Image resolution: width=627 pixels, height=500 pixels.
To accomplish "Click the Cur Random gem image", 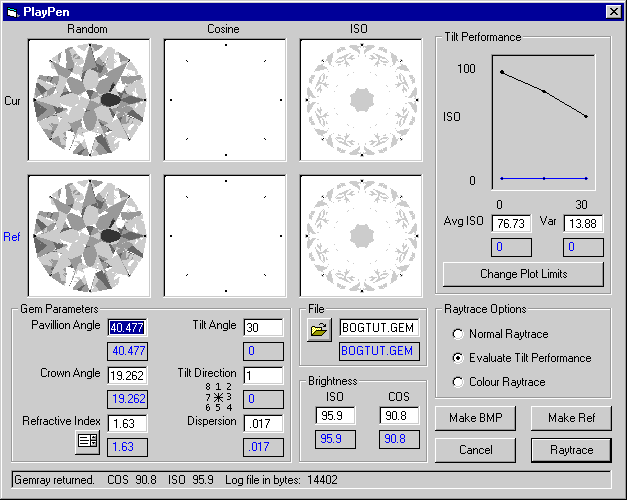I will click(x=89, y=100).
